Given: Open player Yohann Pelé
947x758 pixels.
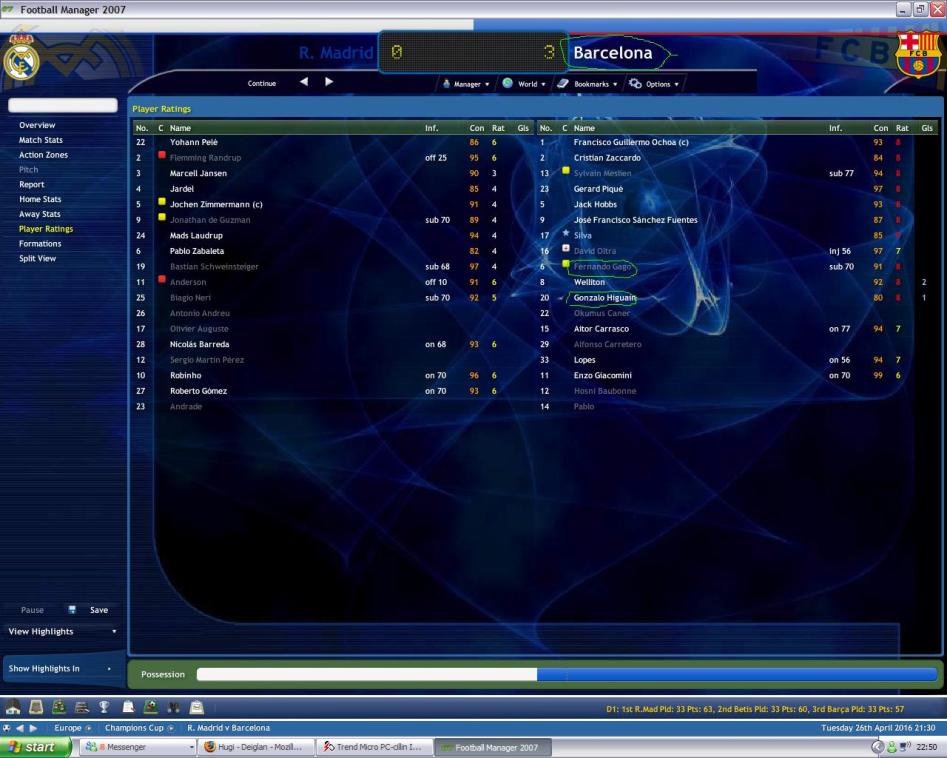Looking at the screenshot, I should click(x=193, y=142).
